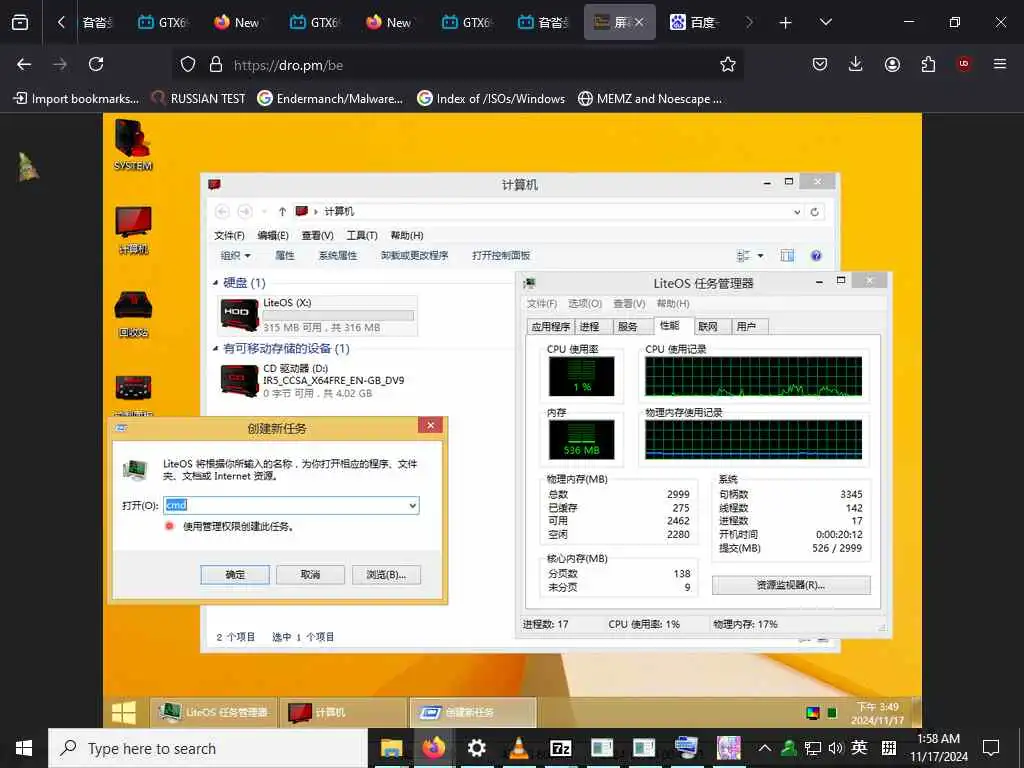Open the Index of /ISOs/Windows bookmark
This screenshot has width=1024, height=768.
491,99
